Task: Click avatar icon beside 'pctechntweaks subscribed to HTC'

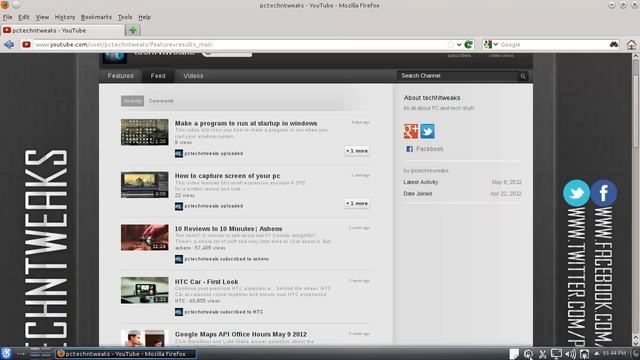Action: (x=179, y=312)
